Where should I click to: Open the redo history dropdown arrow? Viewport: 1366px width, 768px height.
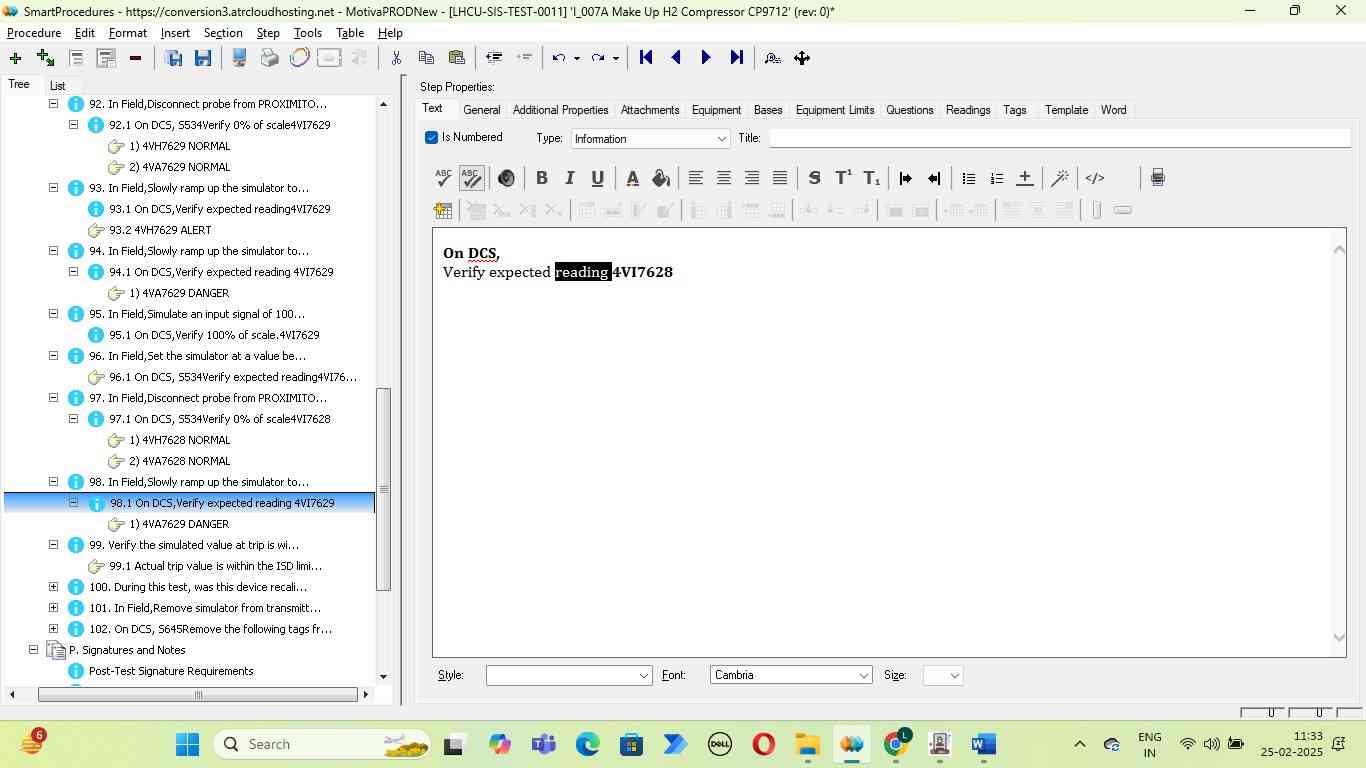615,58
